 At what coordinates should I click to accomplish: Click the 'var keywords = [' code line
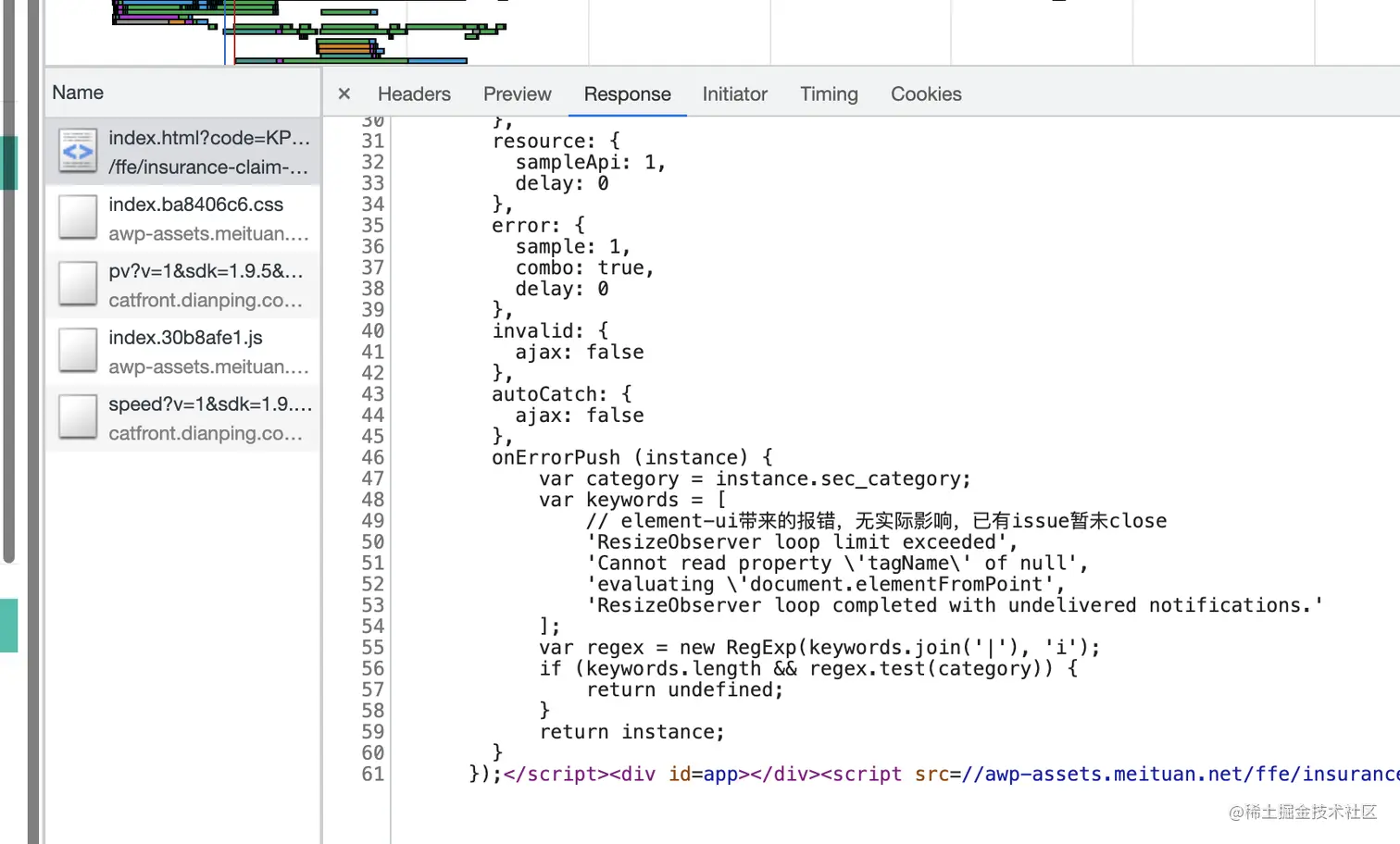[x=632, y=500]
